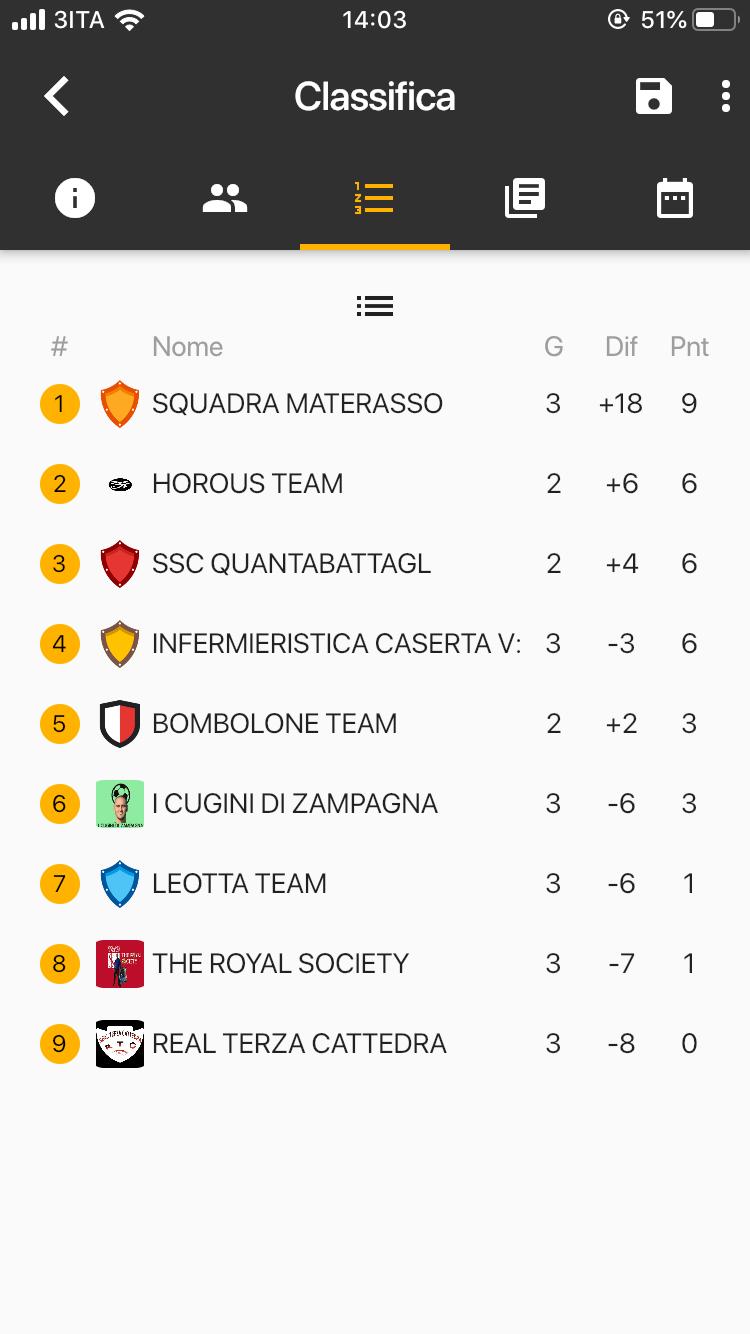Toggle the list view icon above table
750x1334 pixels.
[x=375, y=306]
